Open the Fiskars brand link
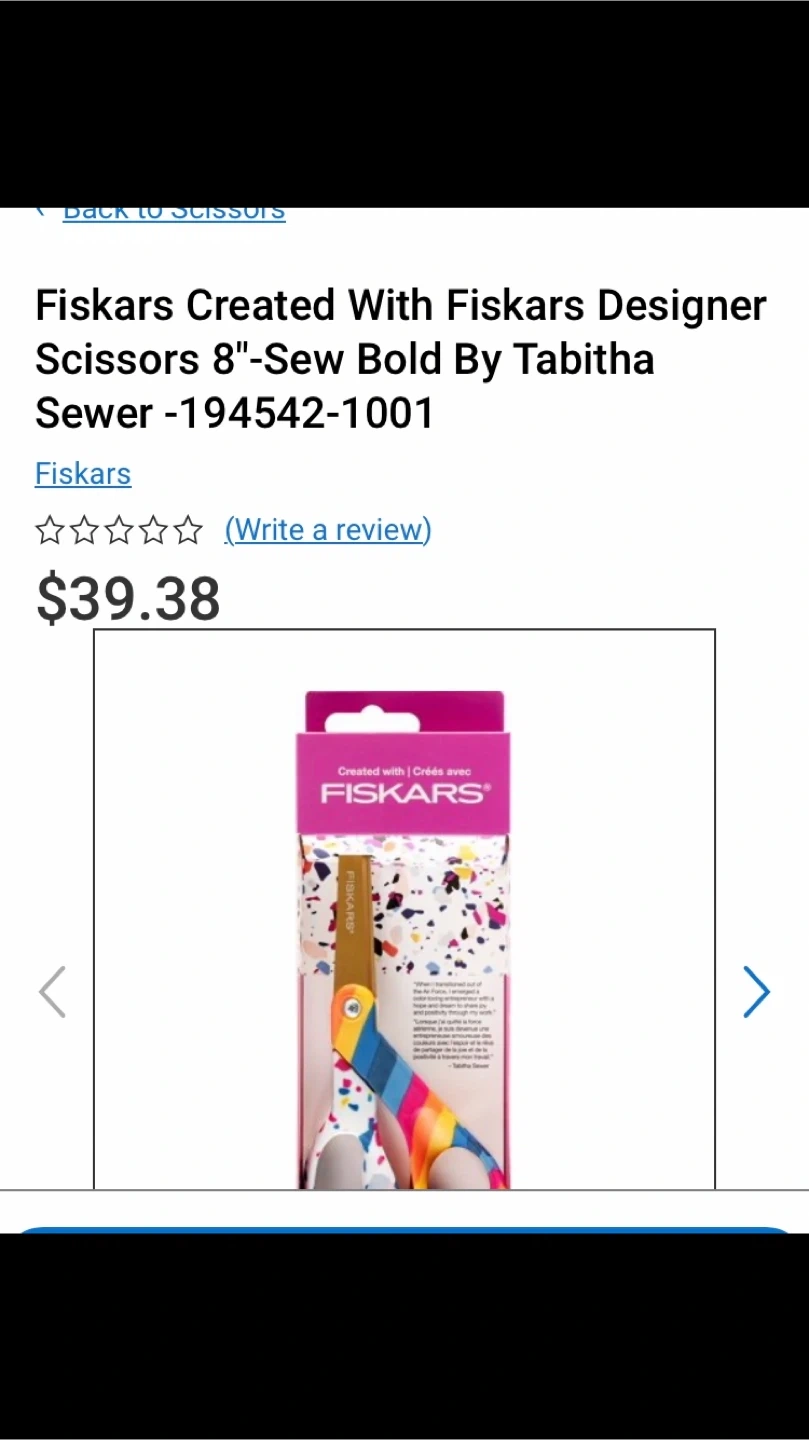809x1440 pixels. [83, 473]
